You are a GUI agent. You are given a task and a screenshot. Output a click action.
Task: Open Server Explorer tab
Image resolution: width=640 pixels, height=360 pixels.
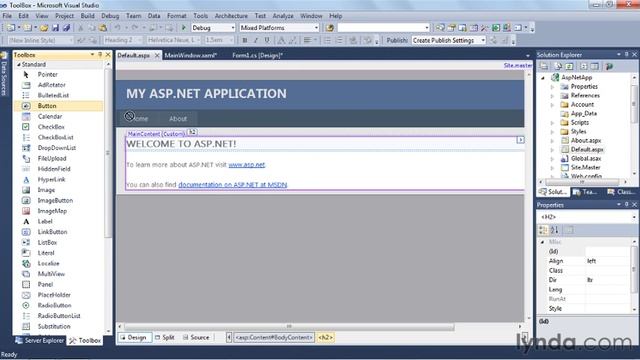[40, 340]
